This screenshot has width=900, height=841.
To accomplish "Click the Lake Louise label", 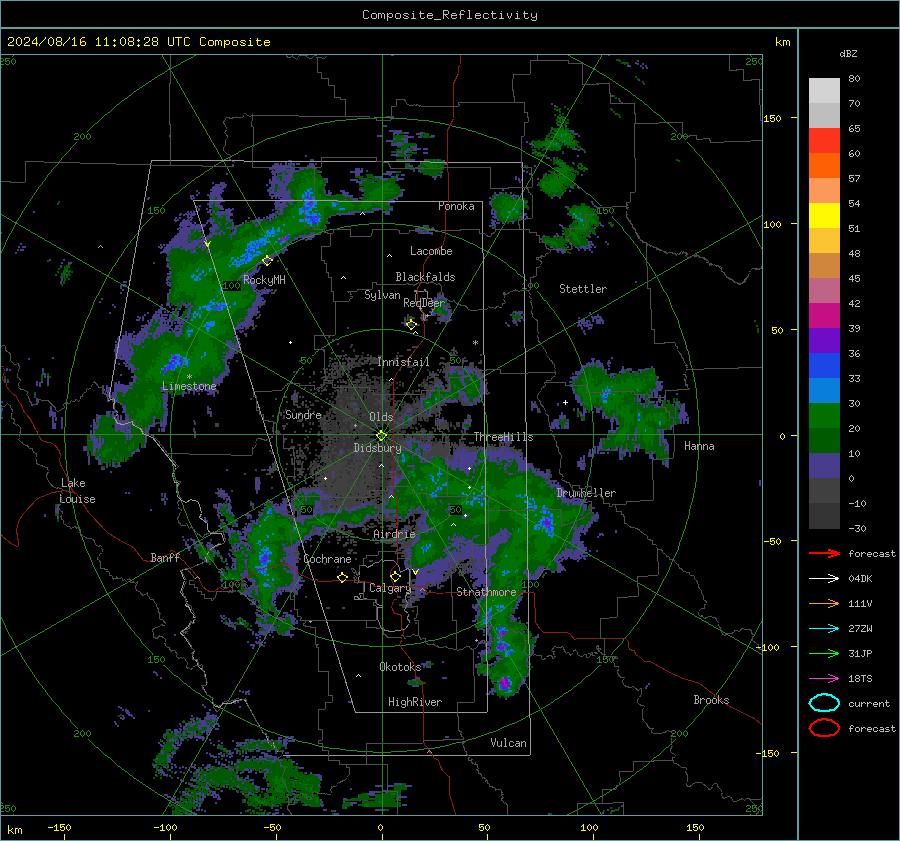I will click(77, 491).
